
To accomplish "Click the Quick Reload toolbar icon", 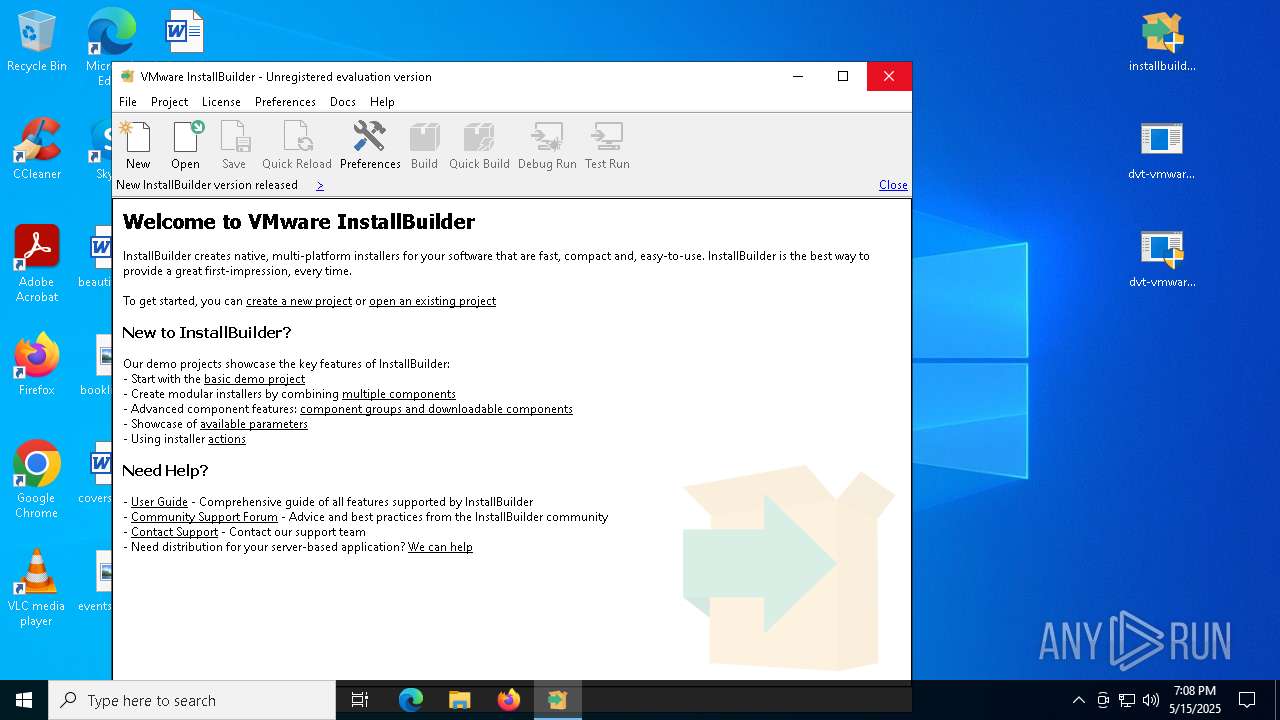I will point(296,146).
